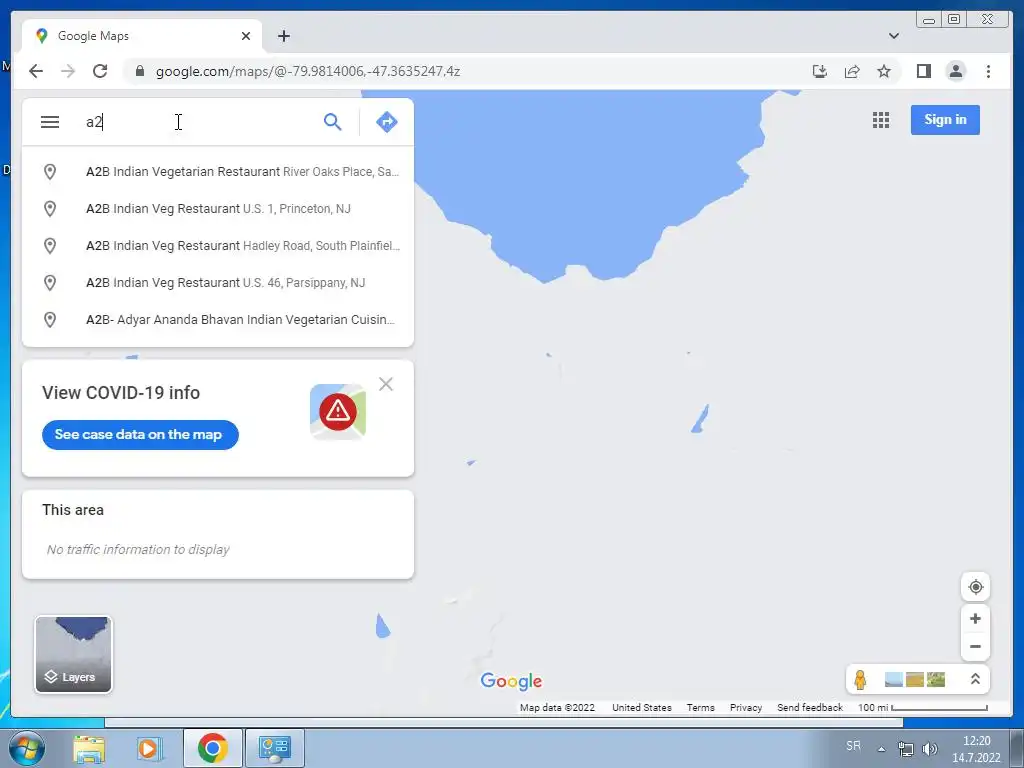Click Chrome icon in taskbar
Screen dimensions: 1024x768
[212, 748]
